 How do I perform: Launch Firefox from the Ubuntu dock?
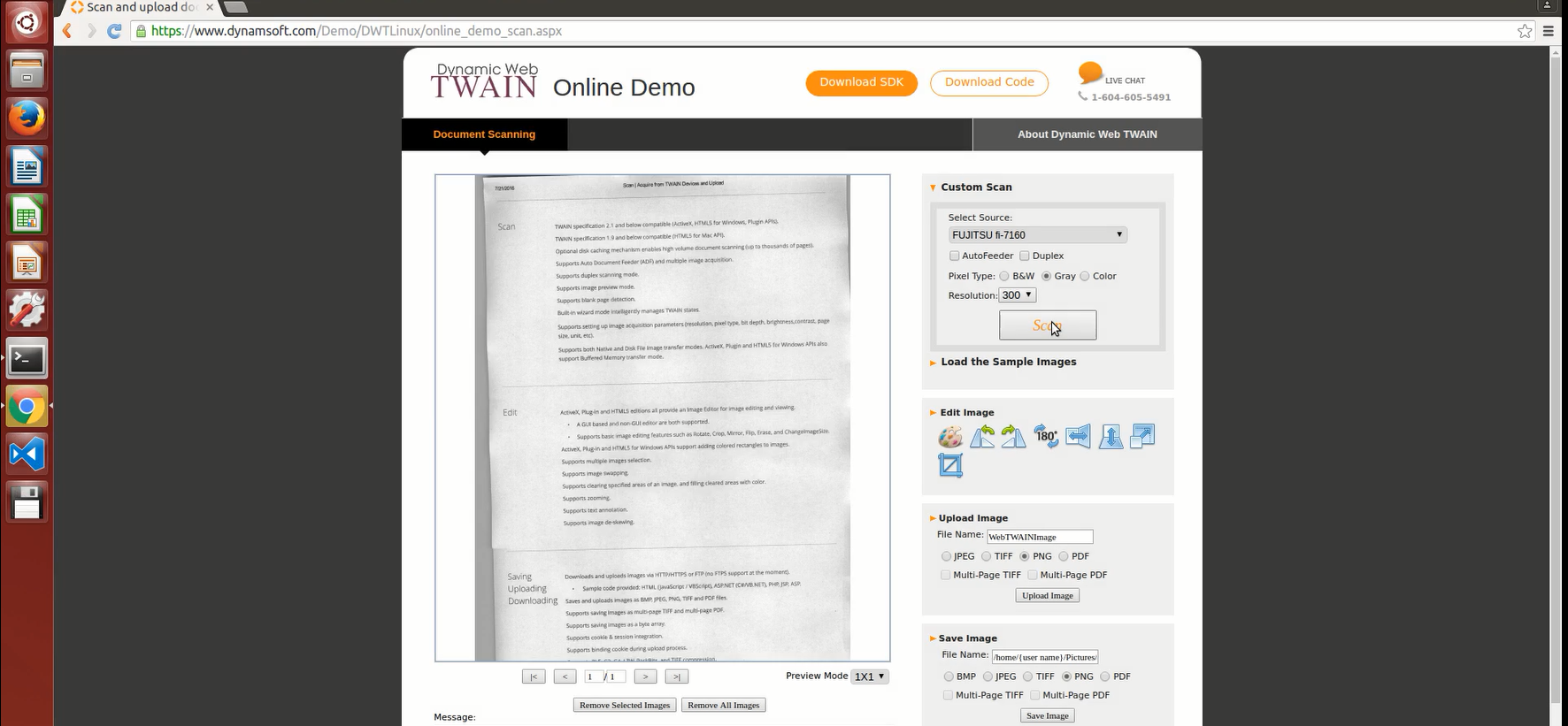(x=27, y=118)
